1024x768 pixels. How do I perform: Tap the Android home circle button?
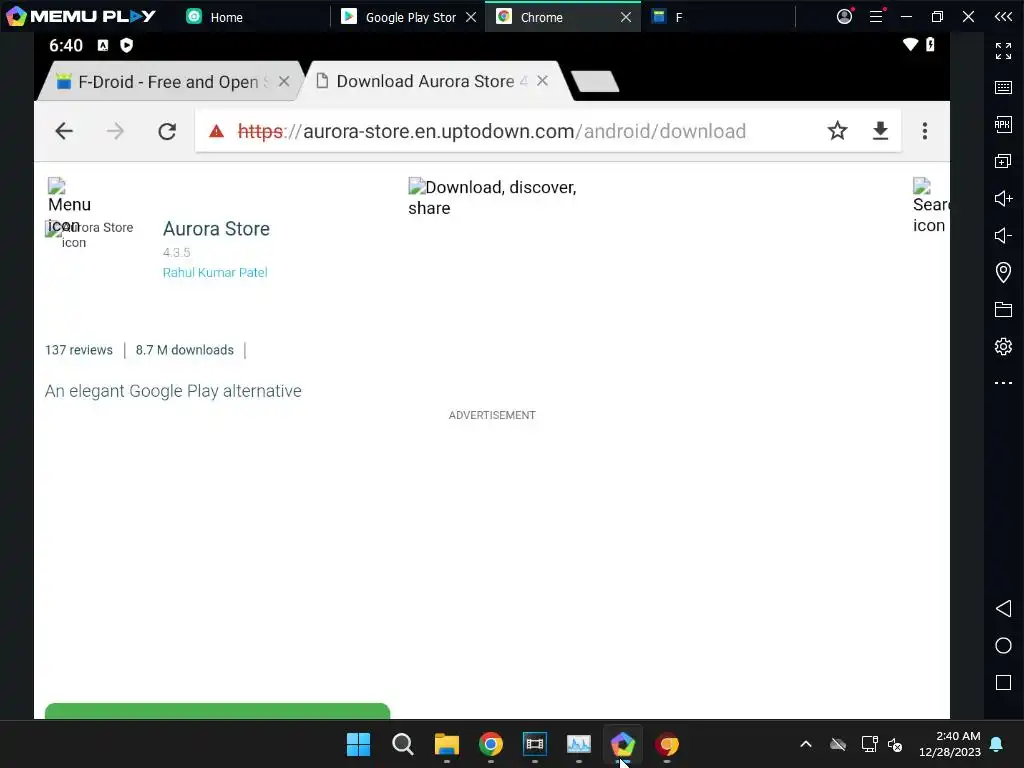click(1003, 646)
